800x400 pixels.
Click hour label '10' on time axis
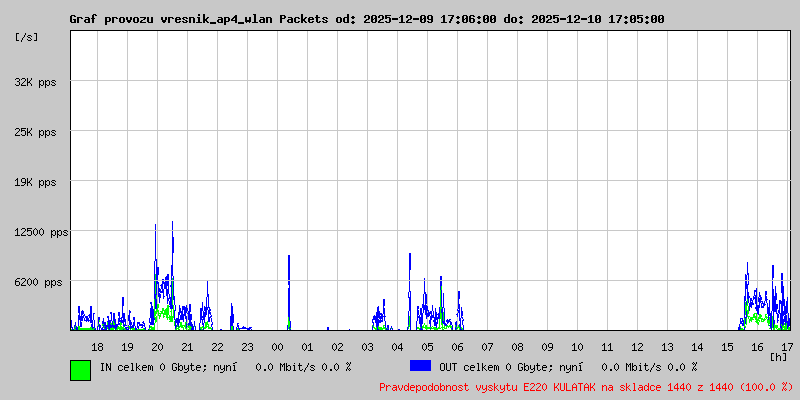pyautogui.click(x=578, y=347)
